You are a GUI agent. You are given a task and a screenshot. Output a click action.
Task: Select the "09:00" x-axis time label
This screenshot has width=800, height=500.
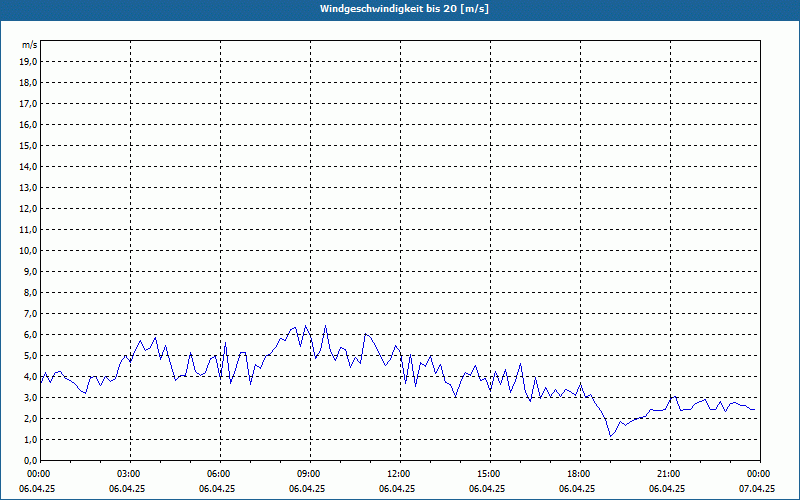(x=310, y=474)
